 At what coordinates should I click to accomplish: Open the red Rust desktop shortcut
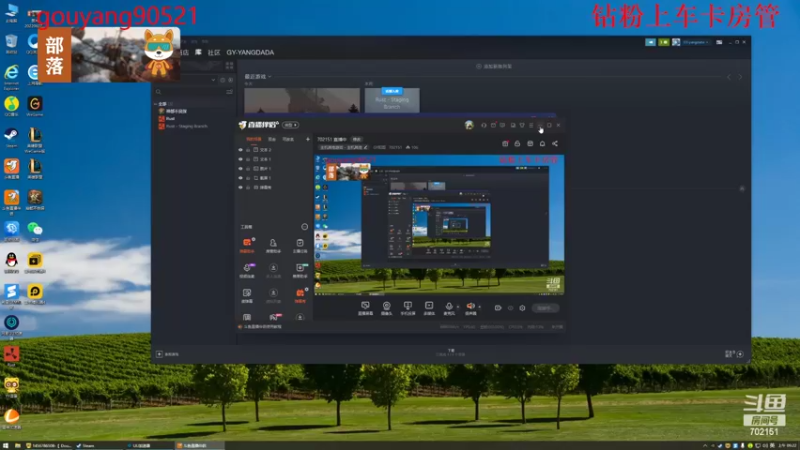pyautogui.click(x=11, y=356)
